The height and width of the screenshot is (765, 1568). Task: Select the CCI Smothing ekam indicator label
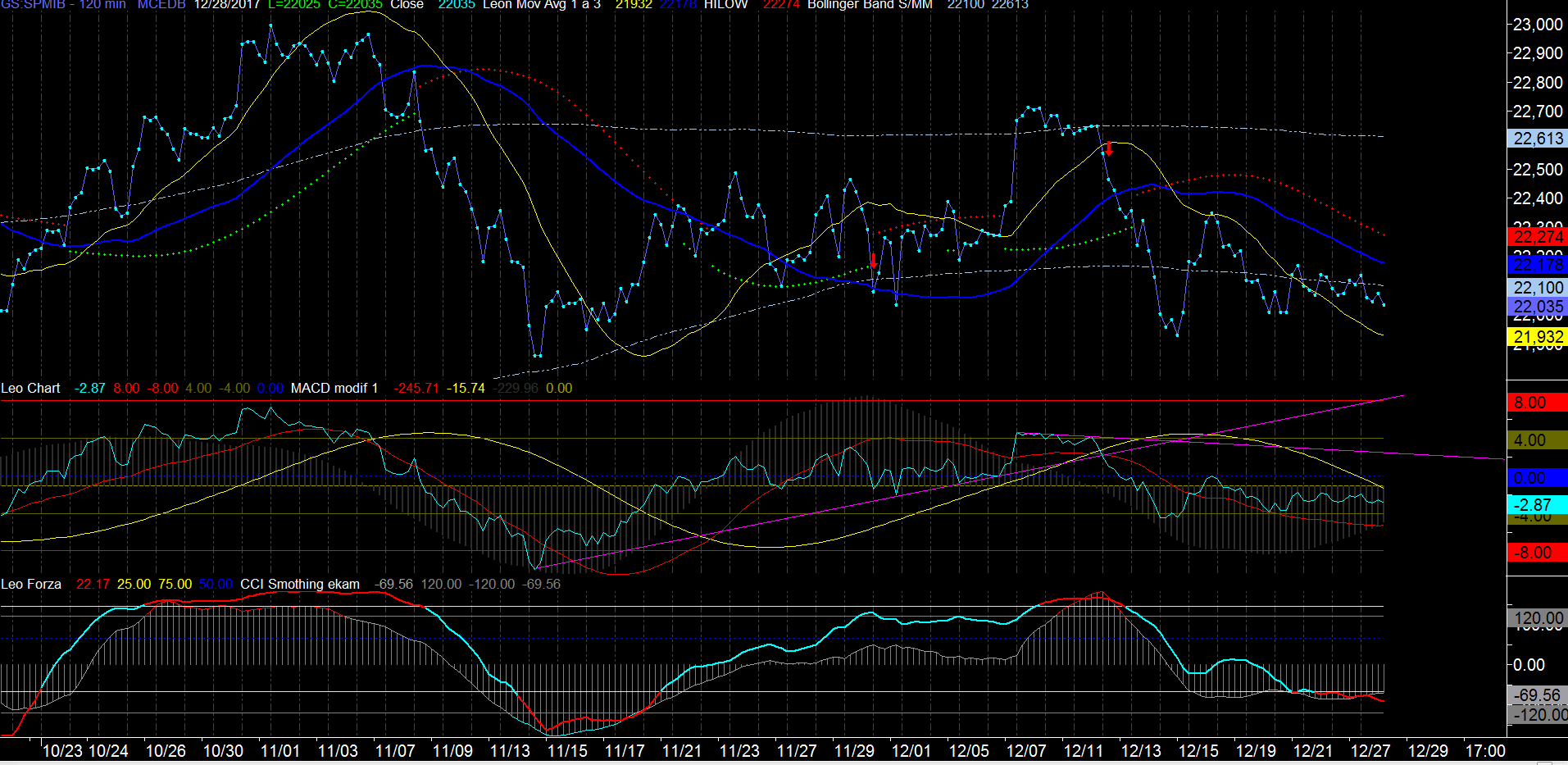[300, 584]
